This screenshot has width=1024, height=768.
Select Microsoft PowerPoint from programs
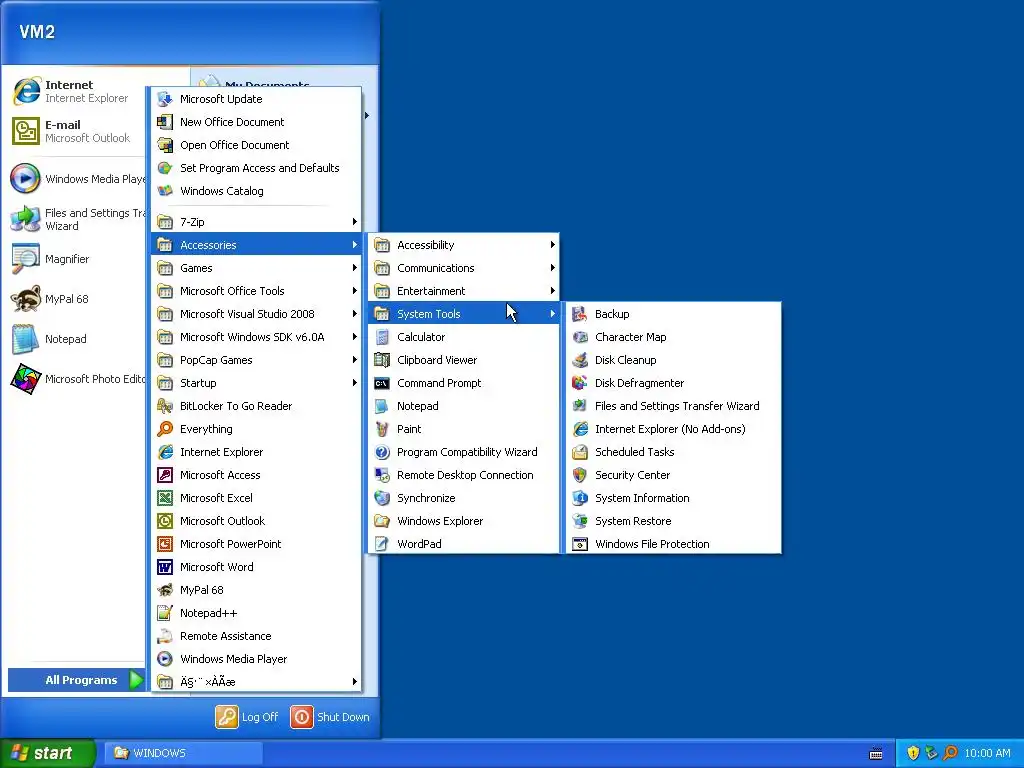(x=257, y=544)
